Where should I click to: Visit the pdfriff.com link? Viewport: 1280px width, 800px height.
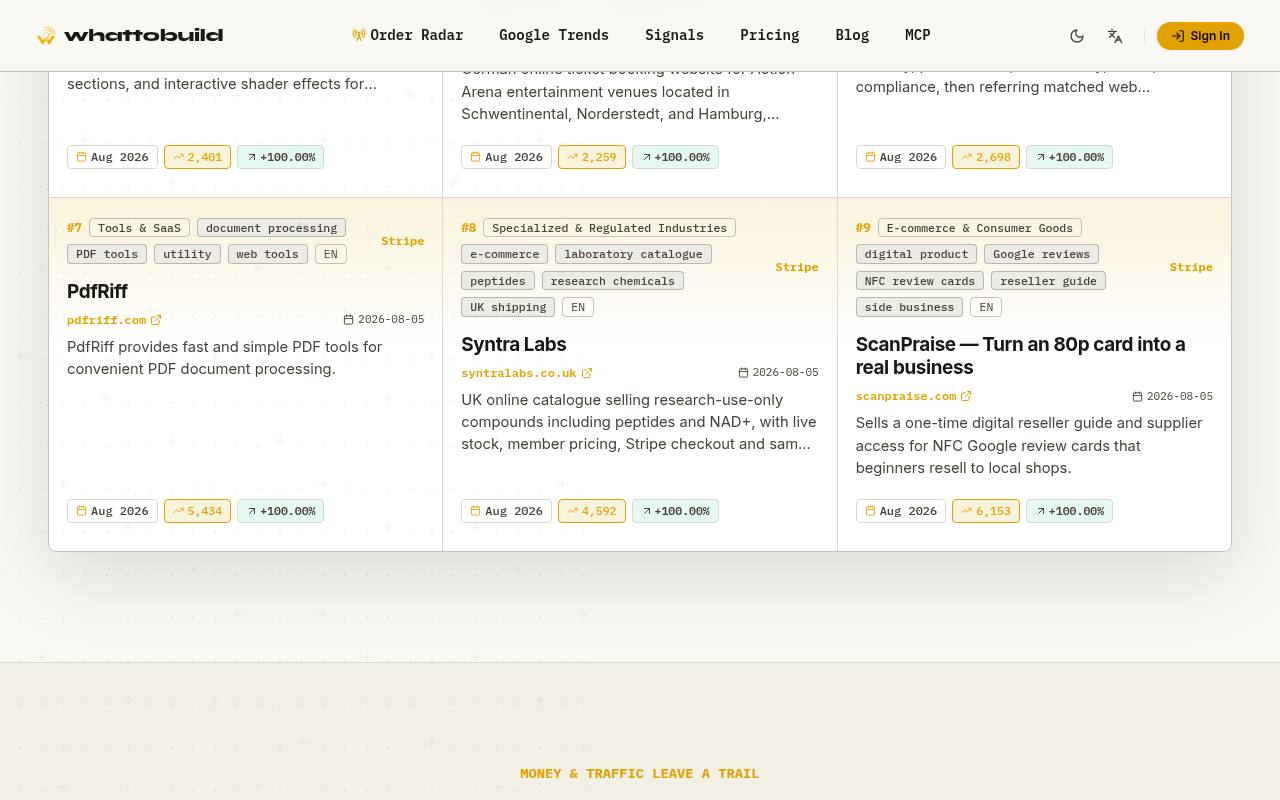coord(106,320)
